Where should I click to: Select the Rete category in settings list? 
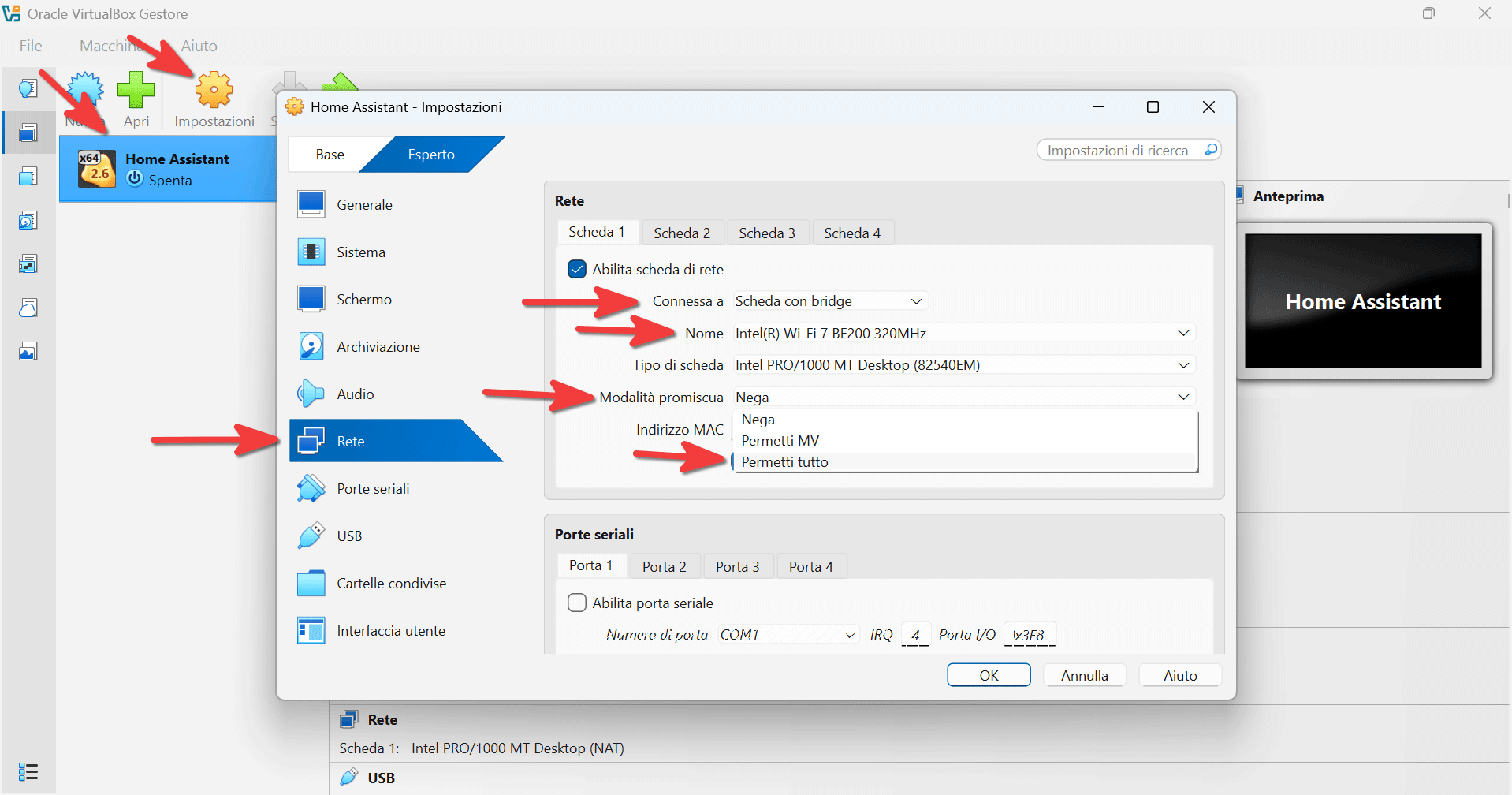396,441
